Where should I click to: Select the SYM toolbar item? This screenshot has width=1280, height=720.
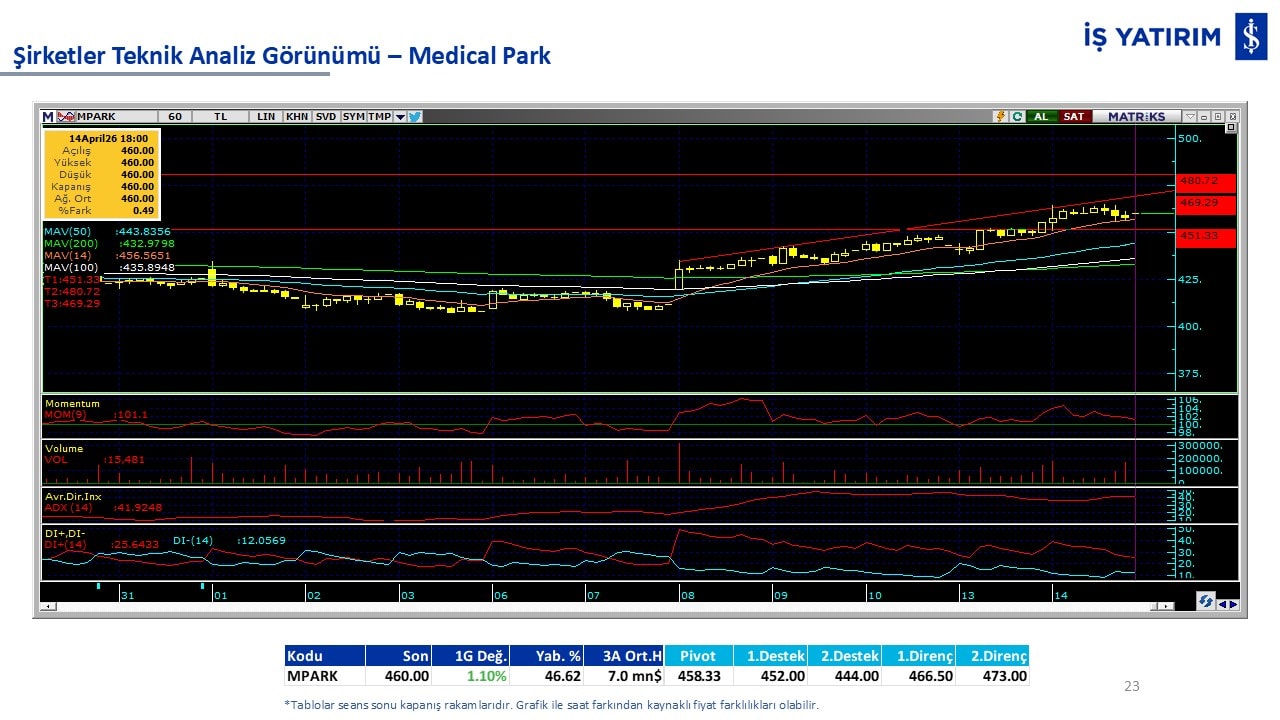[354, 117]
